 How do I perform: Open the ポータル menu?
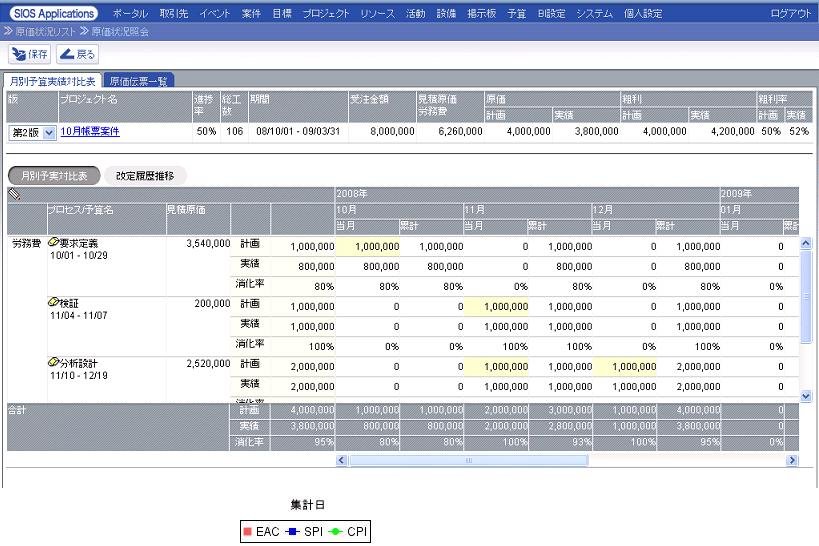(x=130, y=14)
